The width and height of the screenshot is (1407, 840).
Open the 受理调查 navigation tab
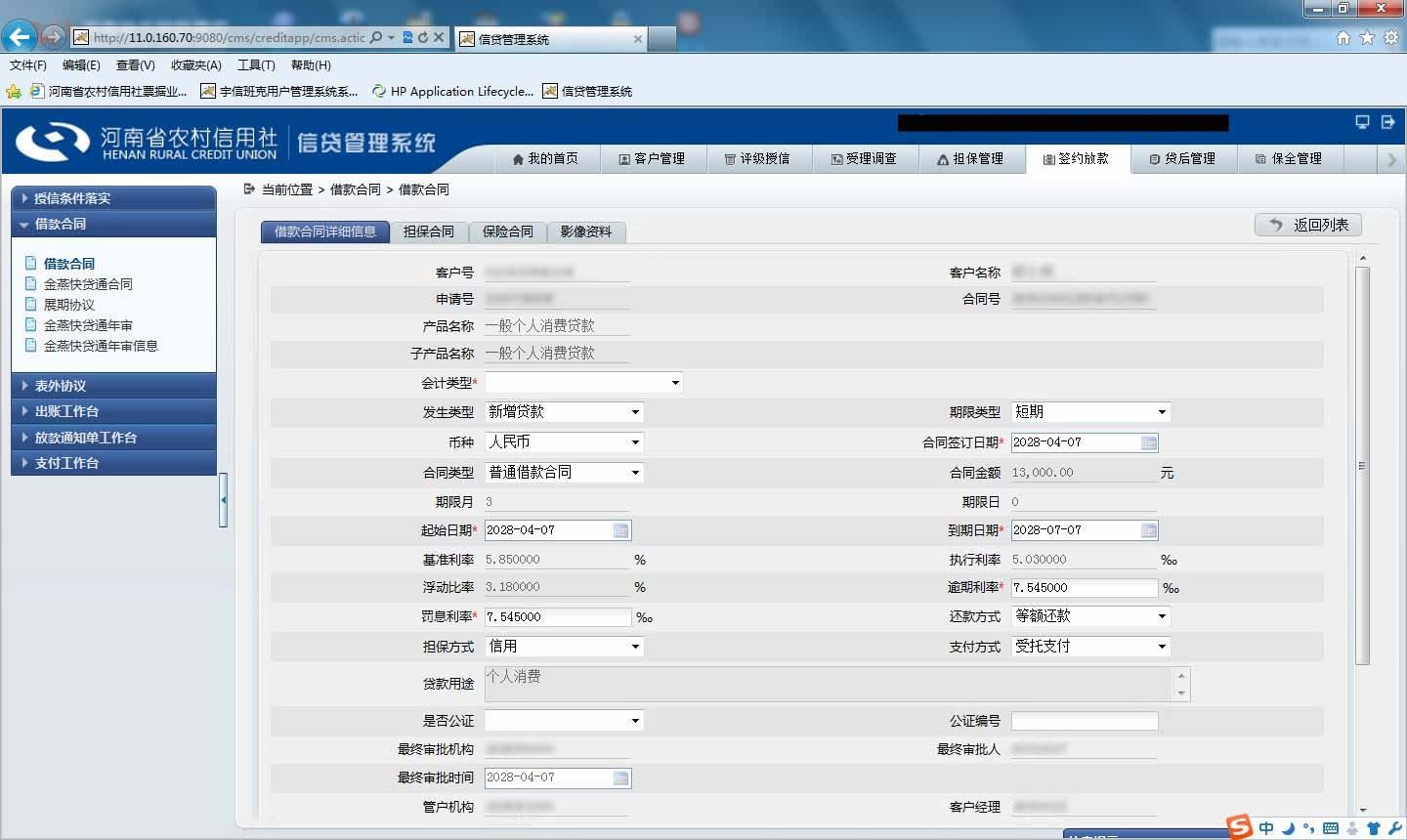[865, 158]
